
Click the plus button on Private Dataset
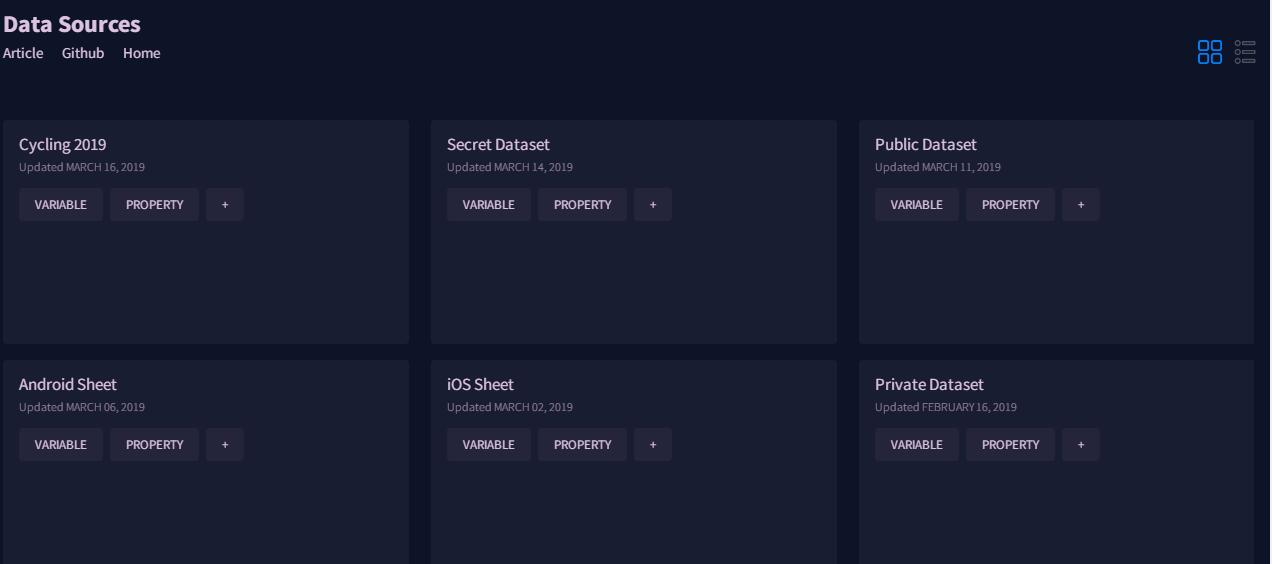click(x=1081, y=445)
